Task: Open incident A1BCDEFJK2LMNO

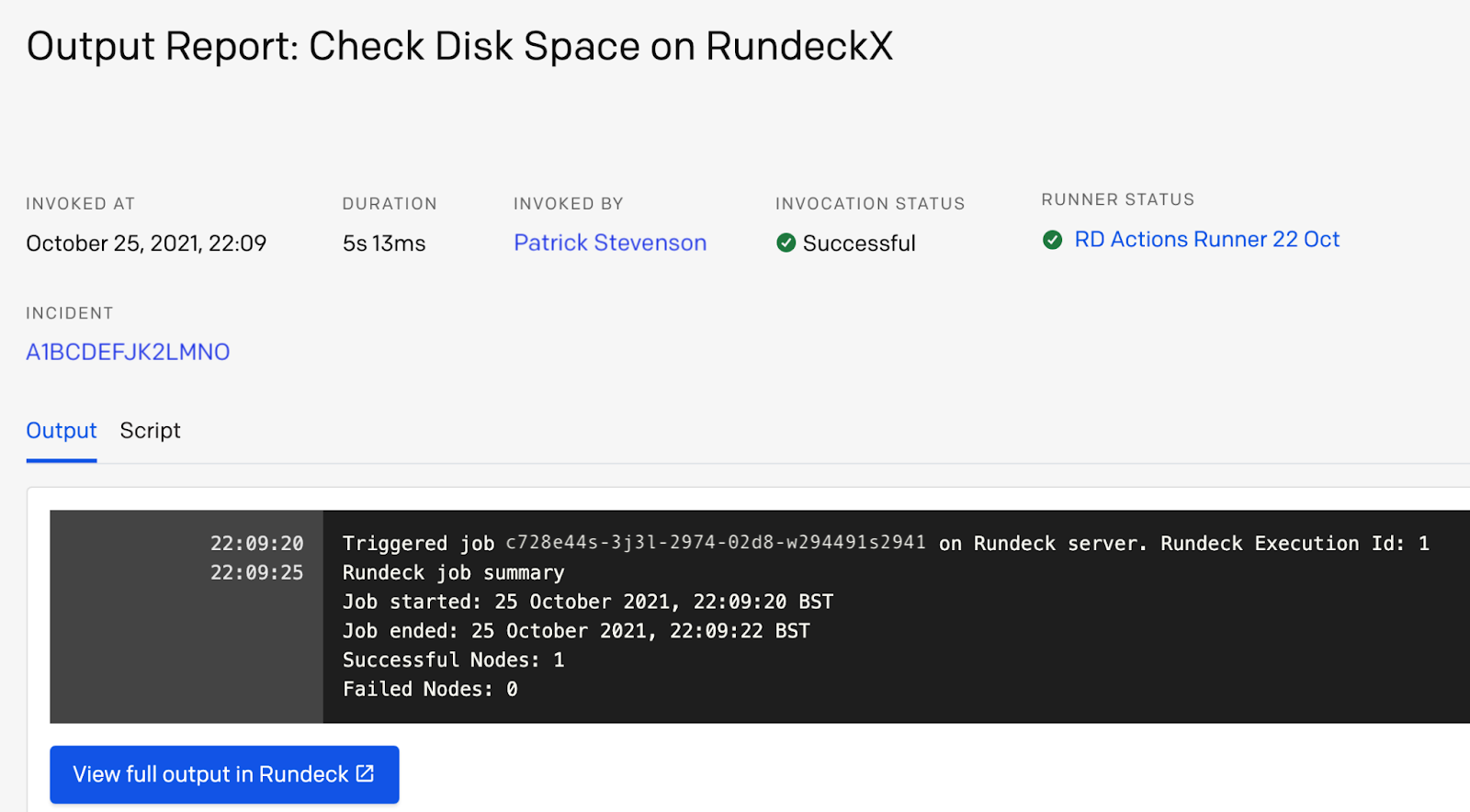Action: click(x=128, y=352)
